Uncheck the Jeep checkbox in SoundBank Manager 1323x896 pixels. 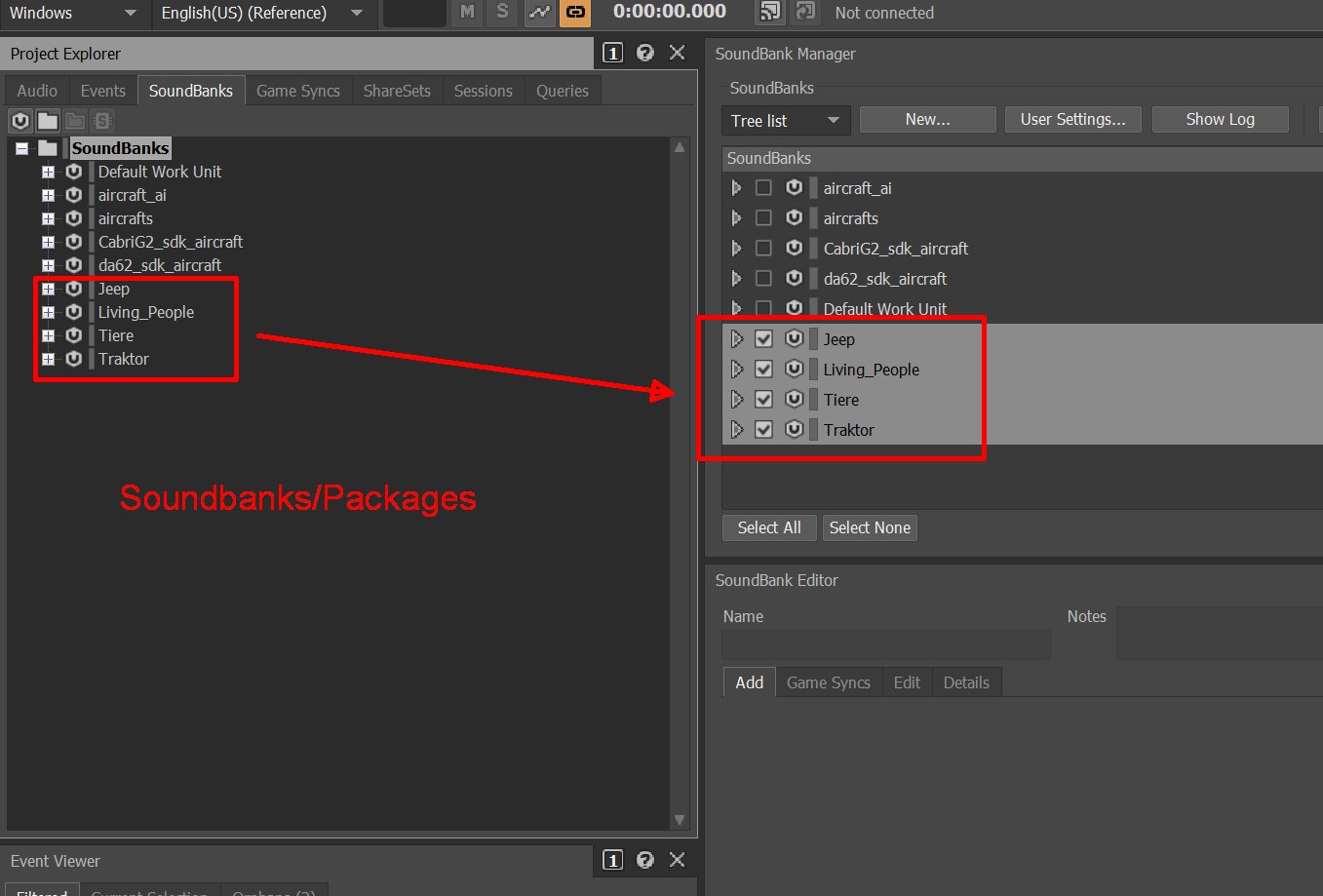point(763,339)
